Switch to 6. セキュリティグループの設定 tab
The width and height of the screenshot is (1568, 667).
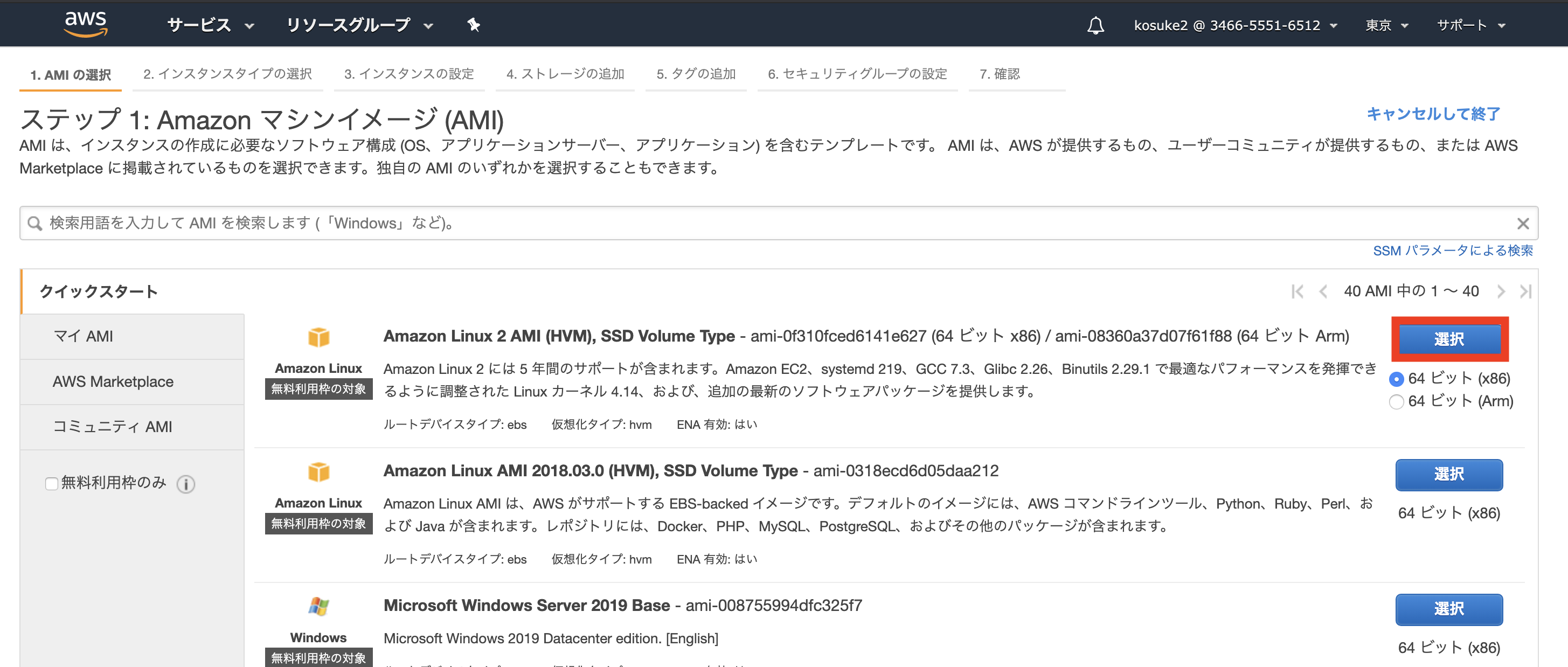point(858,74)
